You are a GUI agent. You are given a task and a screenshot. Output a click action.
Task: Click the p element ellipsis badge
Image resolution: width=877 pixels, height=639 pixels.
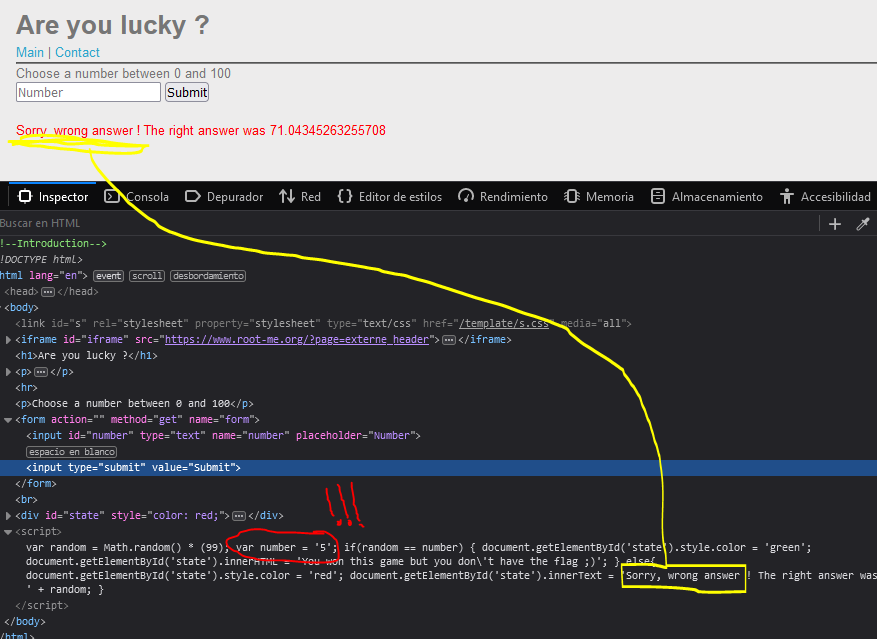tap(41, 372)
